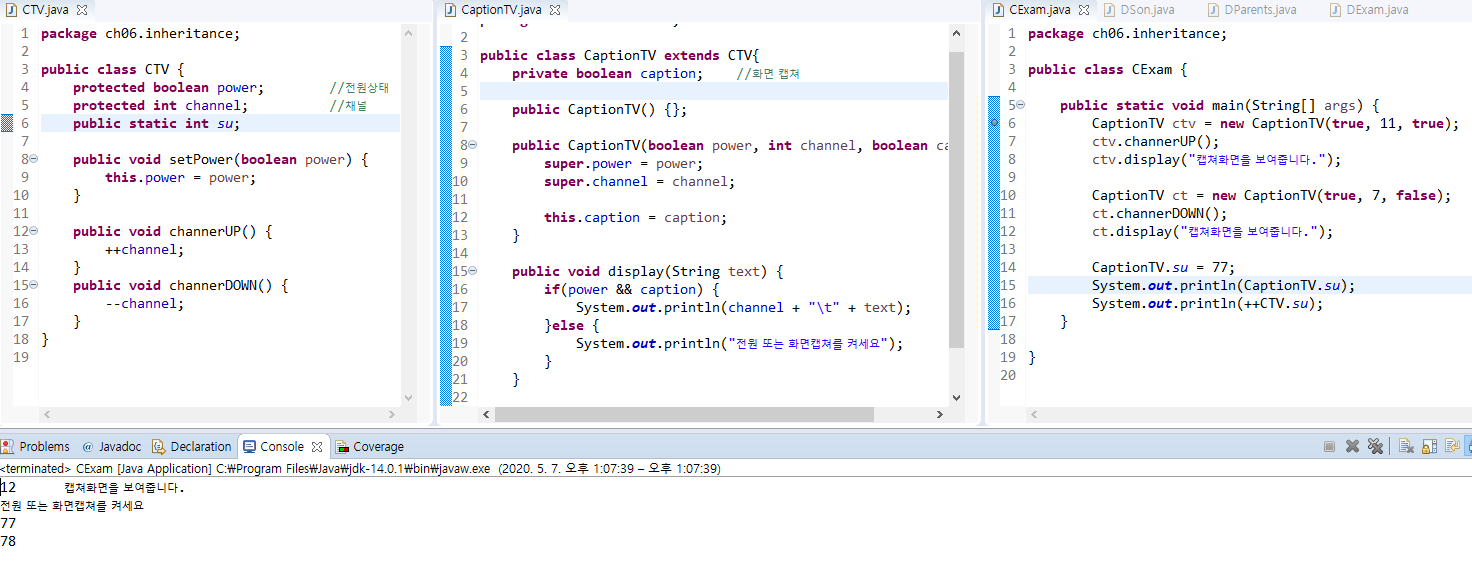This screenshot has width=1472, height=561.
Task: Click 'CaptionTV.su = 77;' line
Action: pos(1164,267)
